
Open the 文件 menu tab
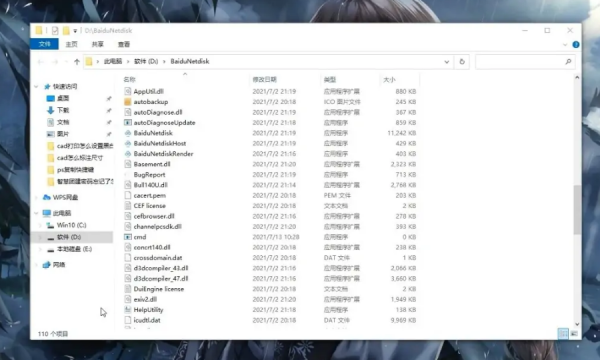pyautogui.click(x=44, y=44)
